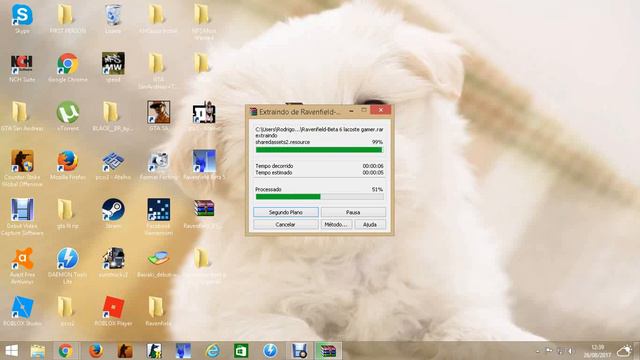640x360 pixels.
Task: Select the FIRST PERSON desktop folder
Action: (68, 19)
